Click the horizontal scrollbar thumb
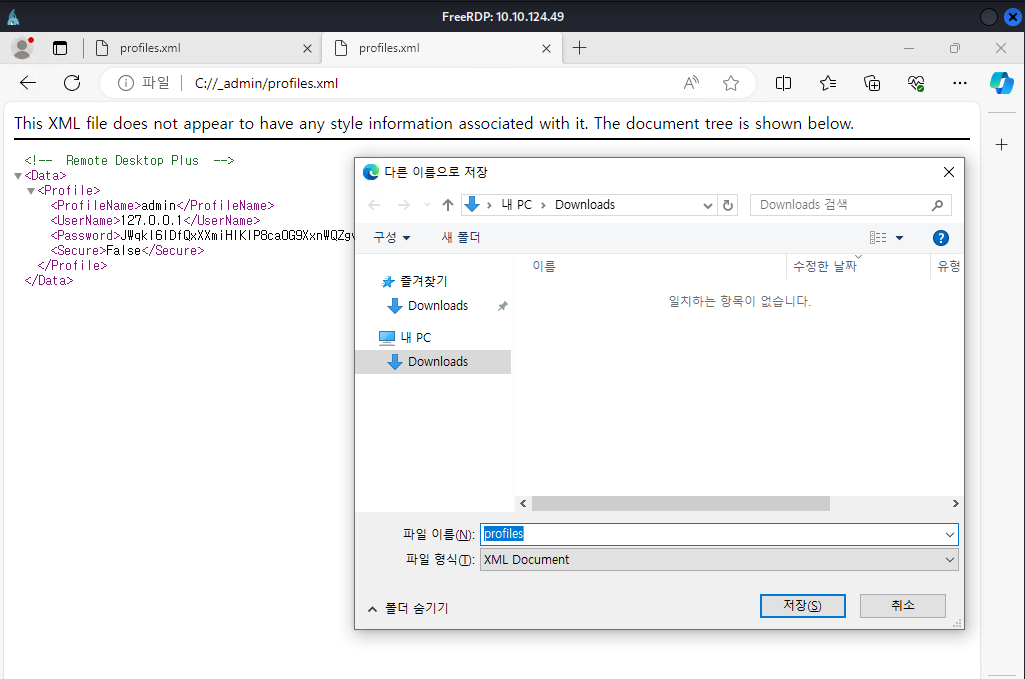This screenshot has height=679, width=1025. click(681, 503)
